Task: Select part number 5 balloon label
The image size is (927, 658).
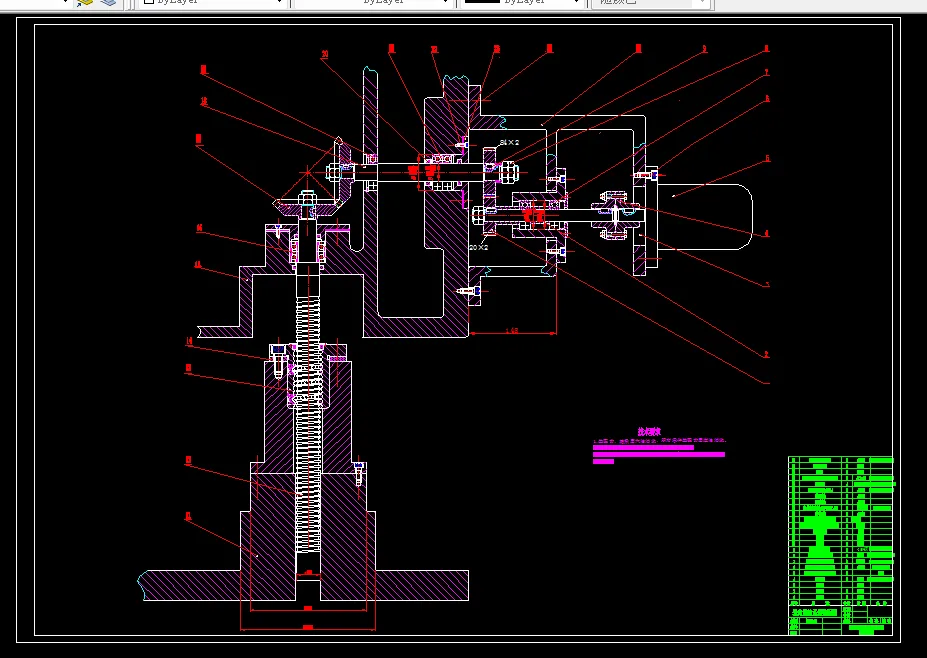Action: pos(767,158)
